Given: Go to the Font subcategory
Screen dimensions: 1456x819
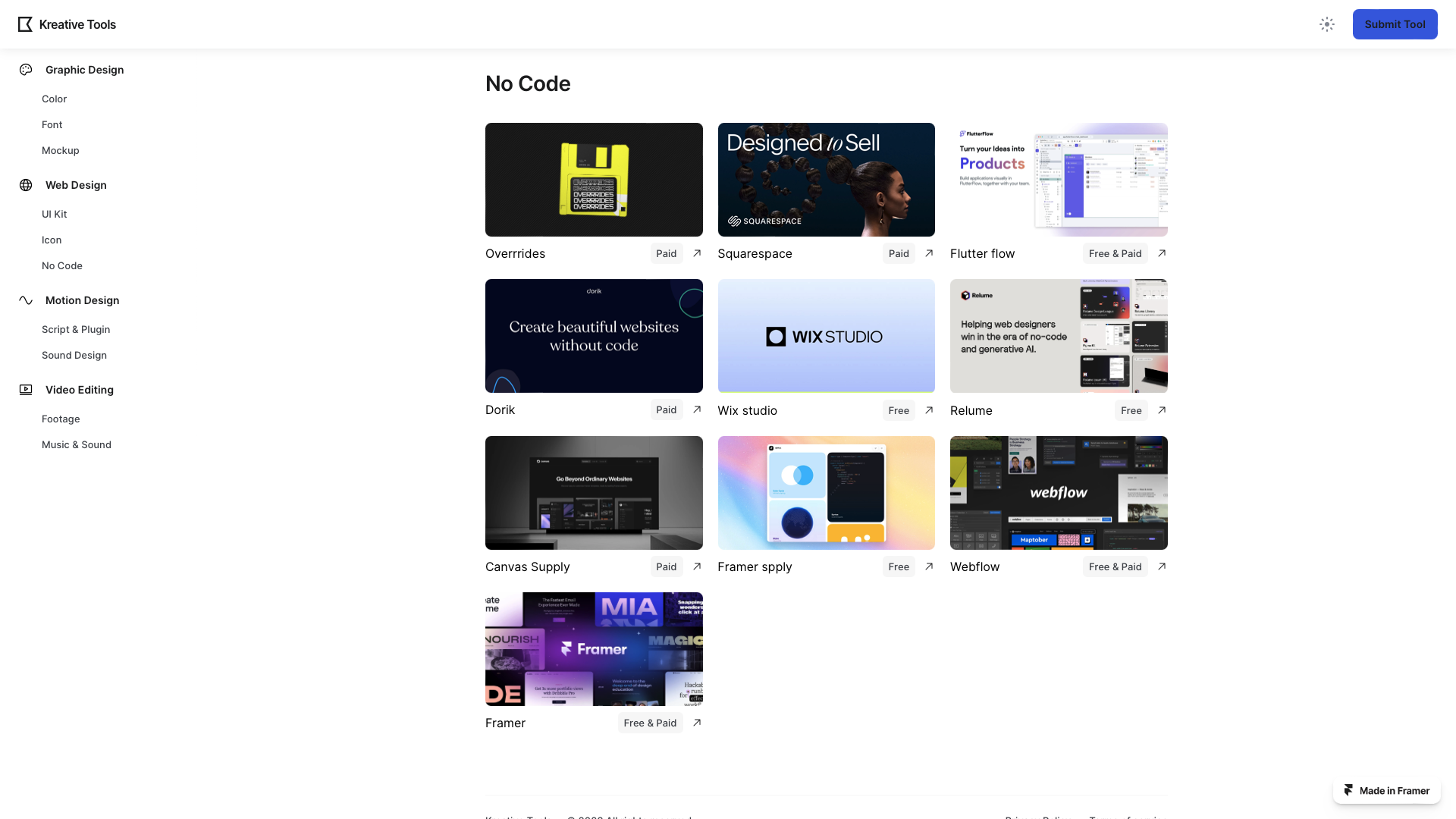Looking at the screenshot, I should click(x=52, y=124).
